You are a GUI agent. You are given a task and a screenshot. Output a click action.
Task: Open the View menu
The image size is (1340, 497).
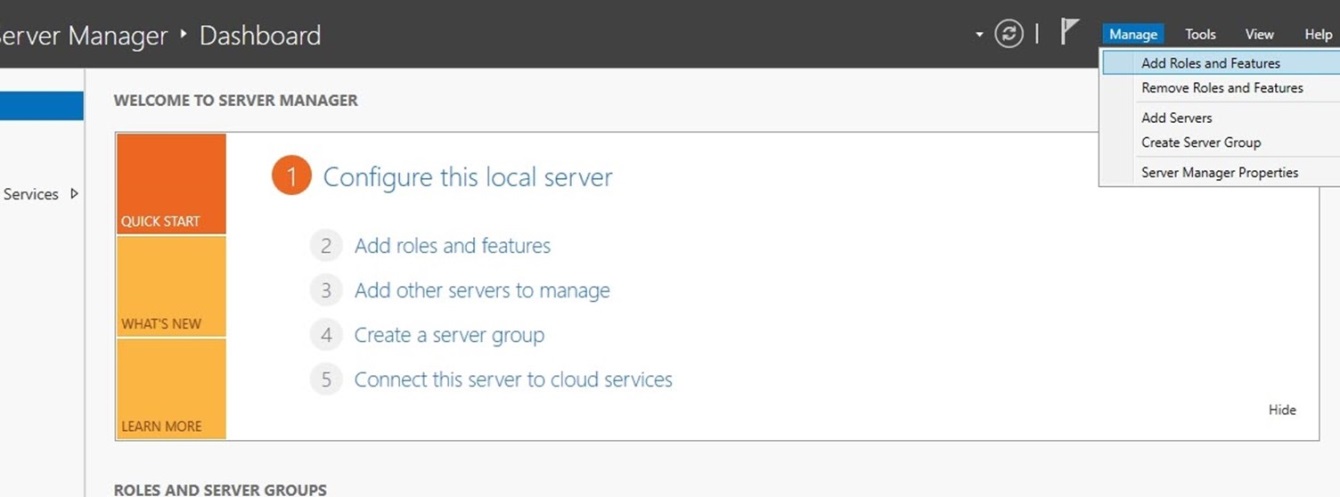click(x=1259, y=34)
